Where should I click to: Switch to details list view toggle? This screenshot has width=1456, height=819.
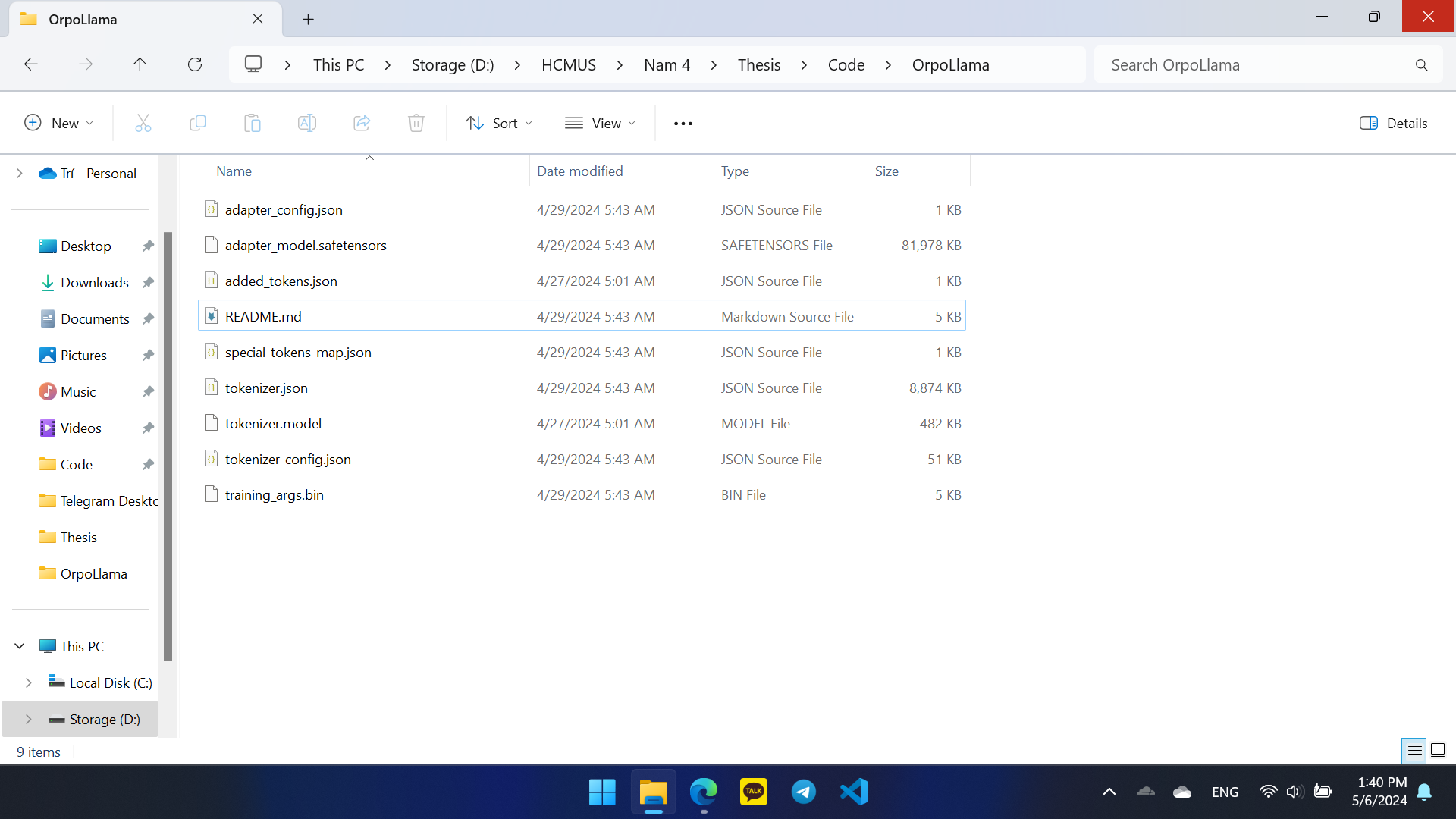click(x=1414, y=751)
